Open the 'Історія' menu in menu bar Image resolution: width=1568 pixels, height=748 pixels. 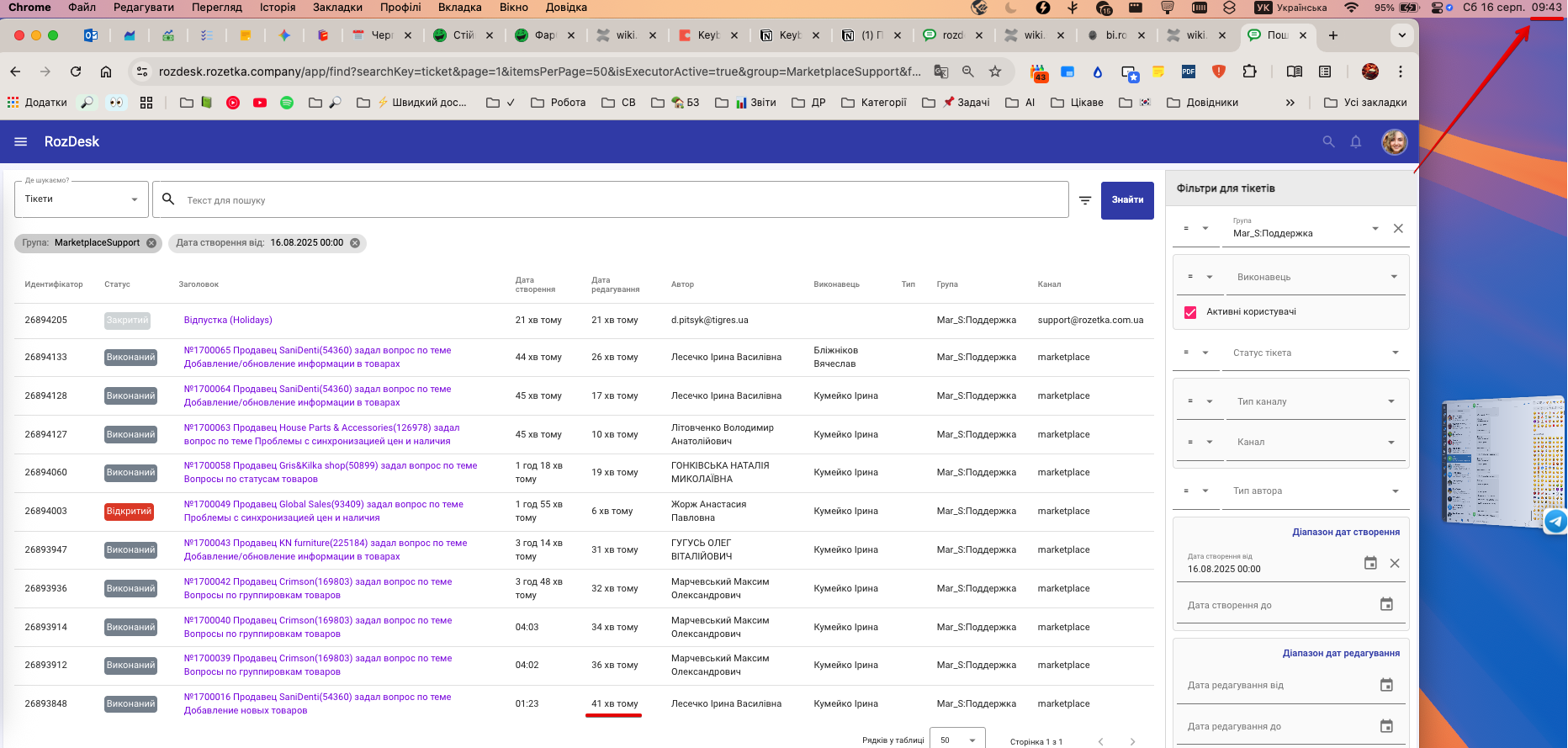click(277, 8)
